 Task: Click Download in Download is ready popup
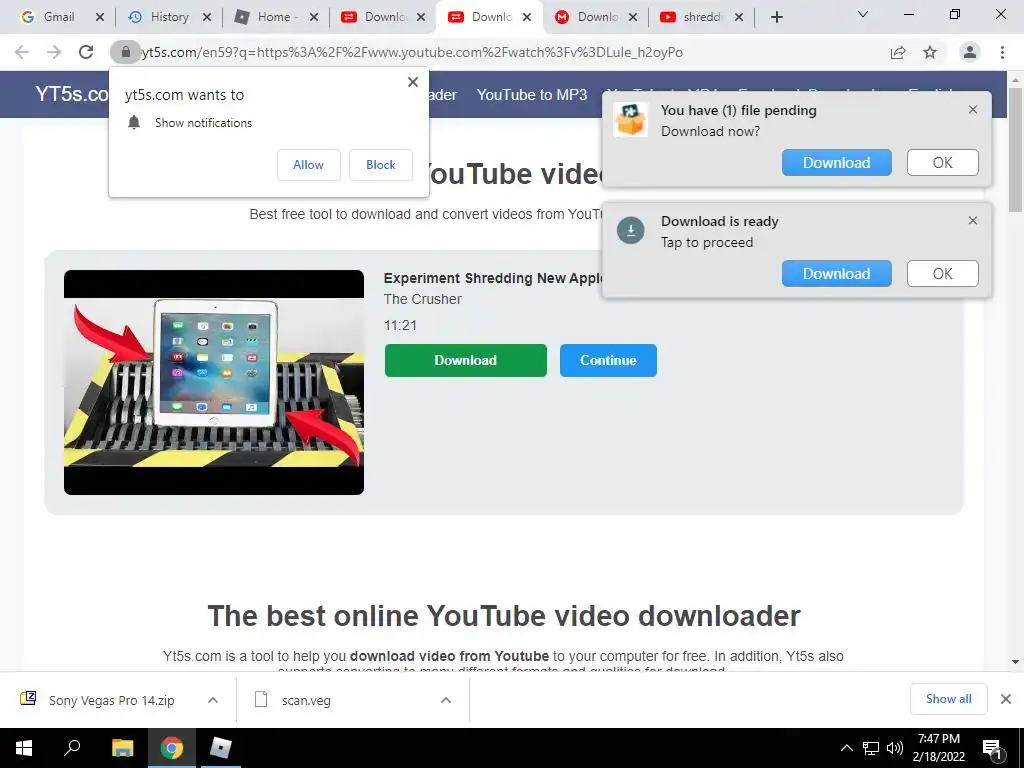click(x=837, y=274)
